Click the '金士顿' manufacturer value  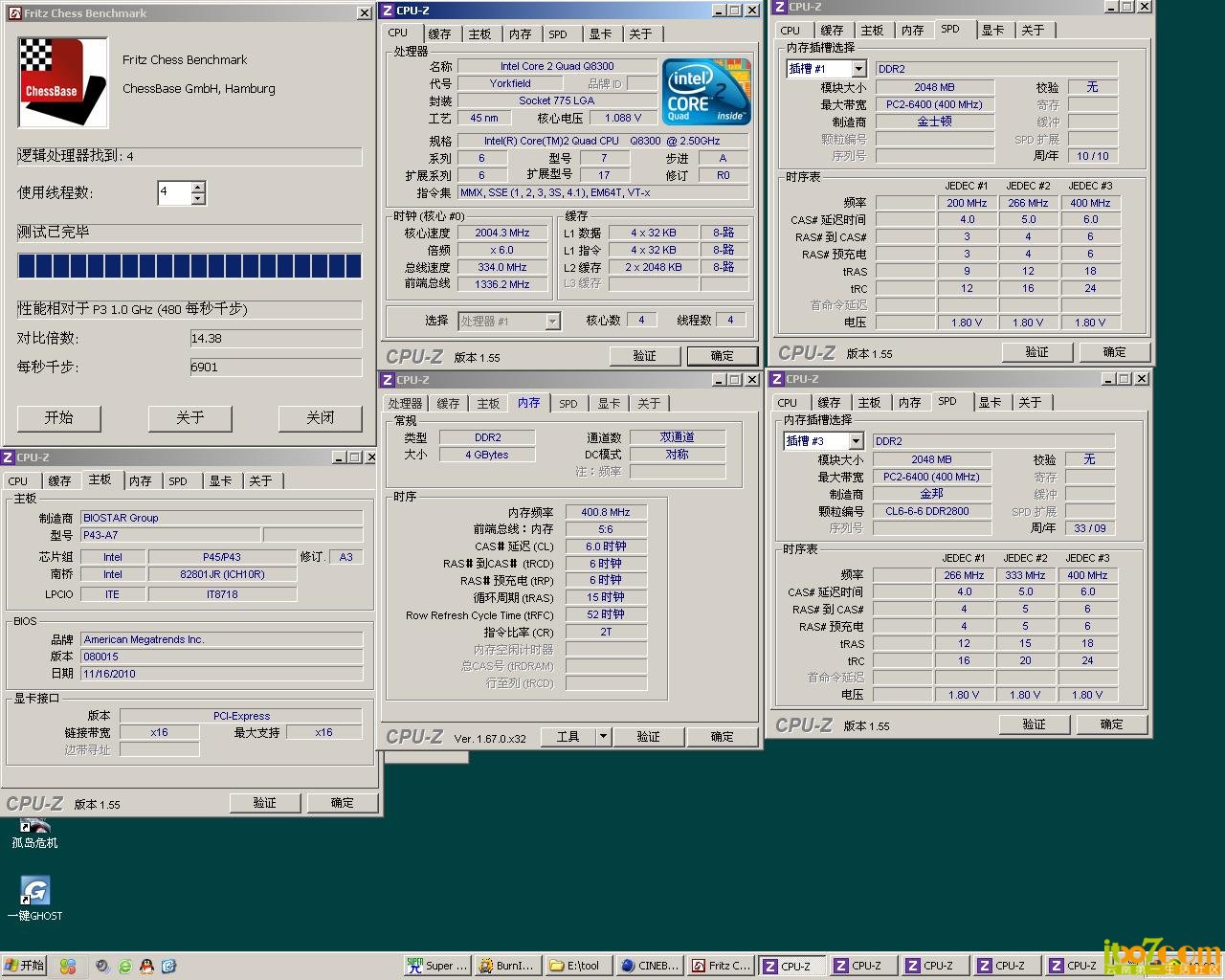934,122
